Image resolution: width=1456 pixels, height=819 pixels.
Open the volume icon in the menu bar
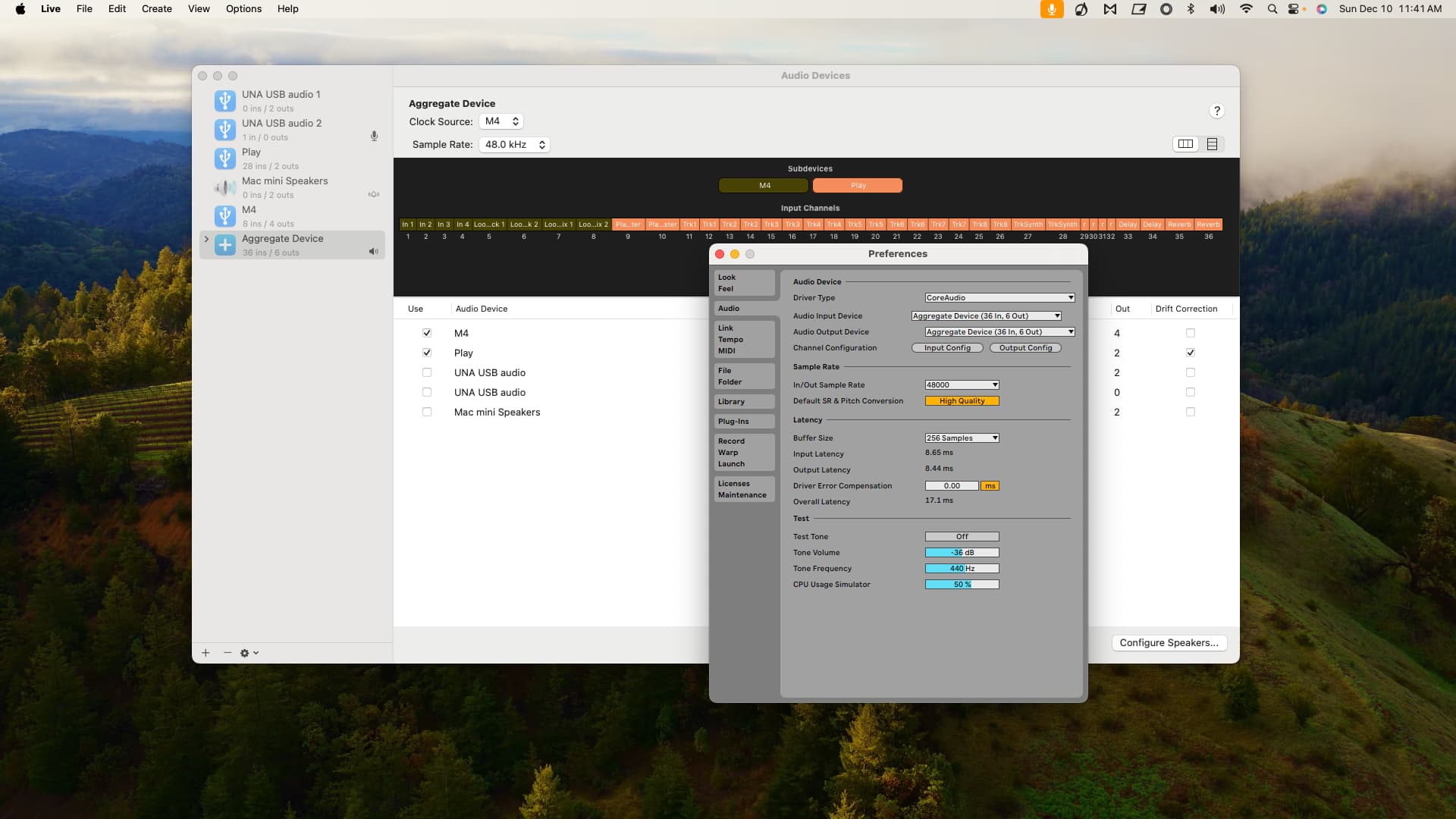pyautogui.click(x=1217, y=9)
